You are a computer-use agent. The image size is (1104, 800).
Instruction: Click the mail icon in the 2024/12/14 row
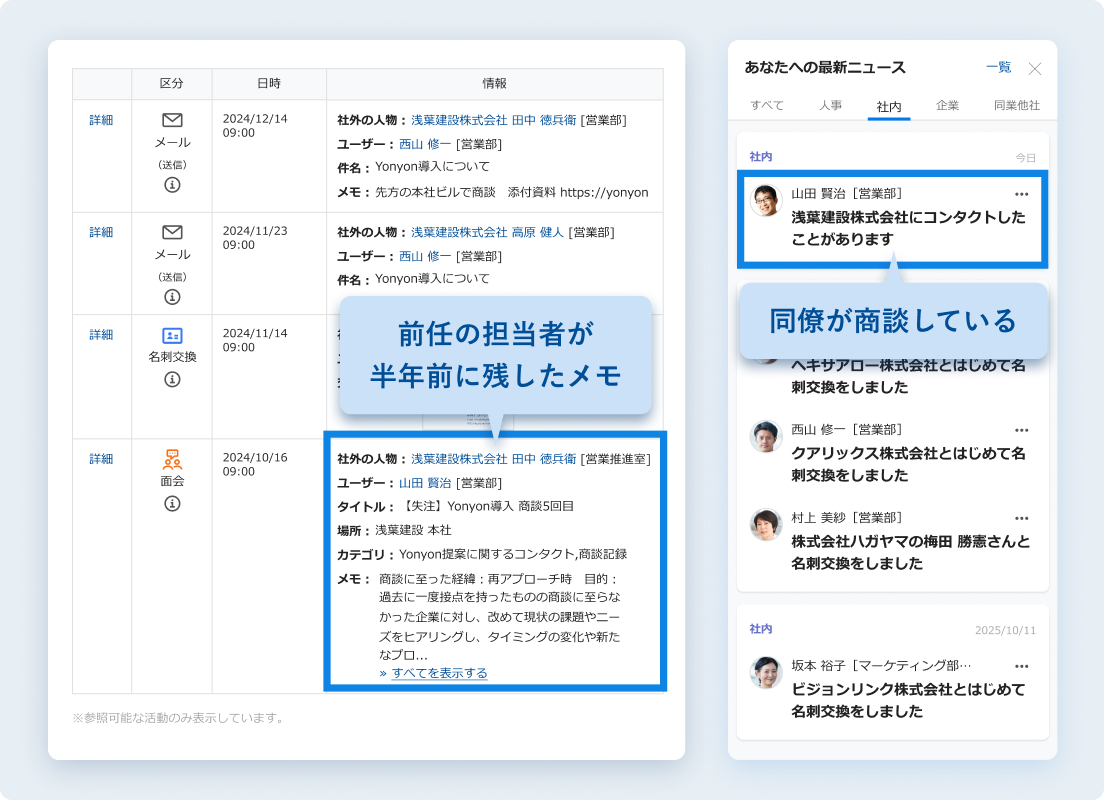(x=172, y=120)
